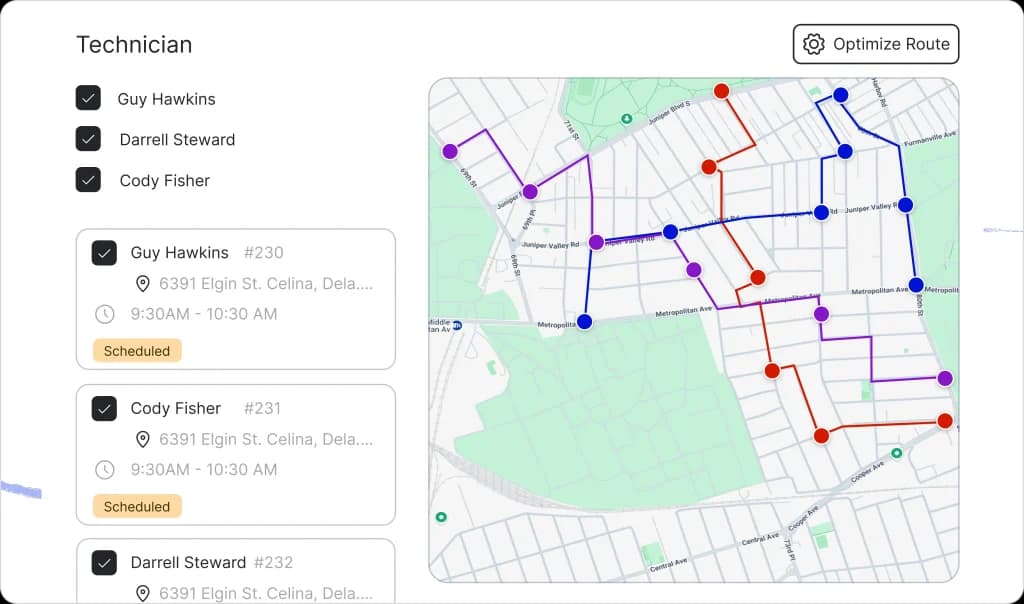Toggle the Darrell Steward #232 job checkbox
Screen dimensions: 1024x604
105,563
